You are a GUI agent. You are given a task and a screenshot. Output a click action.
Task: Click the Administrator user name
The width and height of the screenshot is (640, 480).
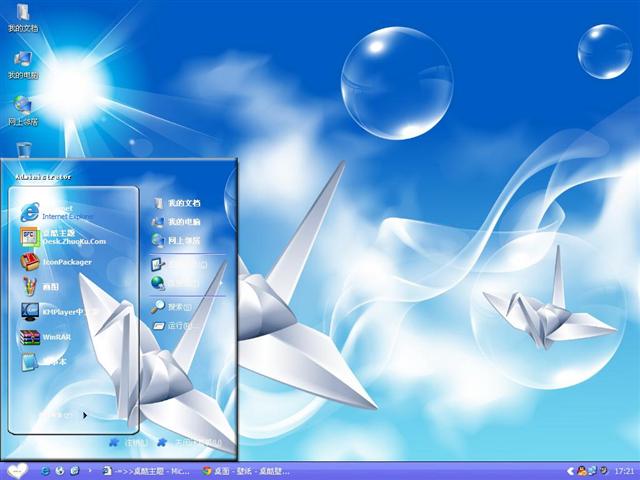click(x=43, y=177)
